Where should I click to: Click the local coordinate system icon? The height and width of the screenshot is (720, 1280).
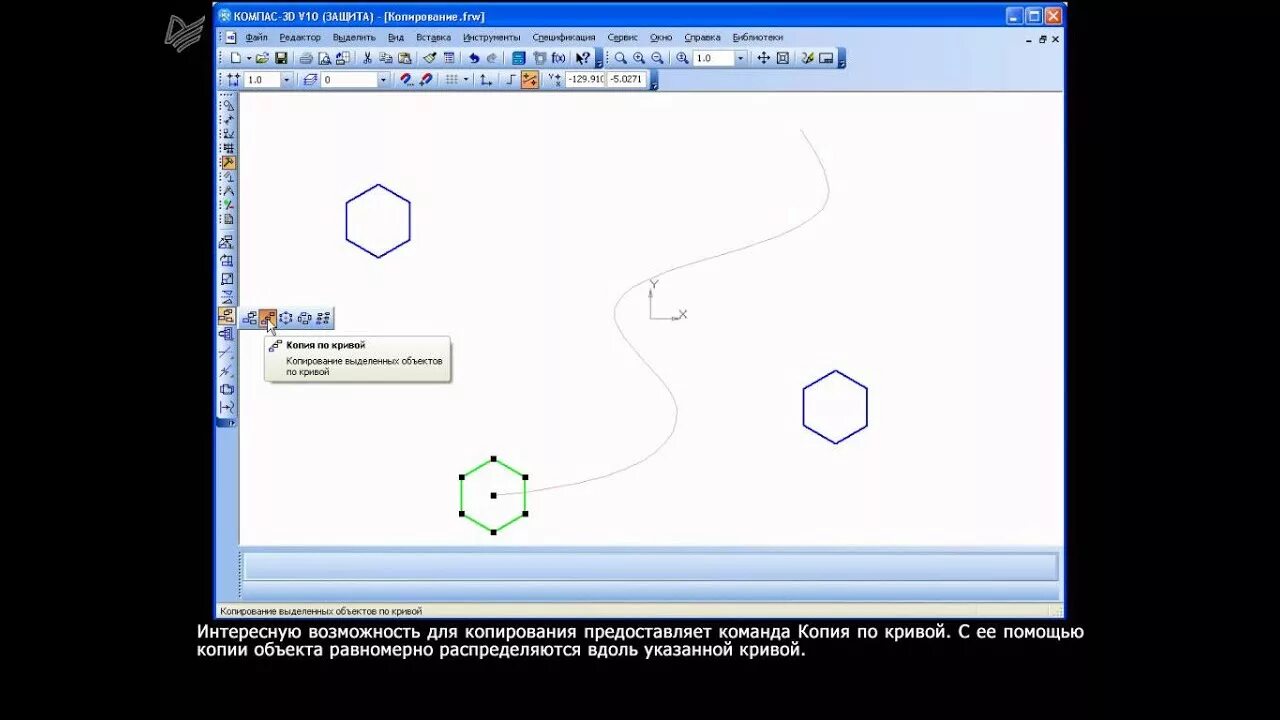pyautogui.click(x=486, y=79)
